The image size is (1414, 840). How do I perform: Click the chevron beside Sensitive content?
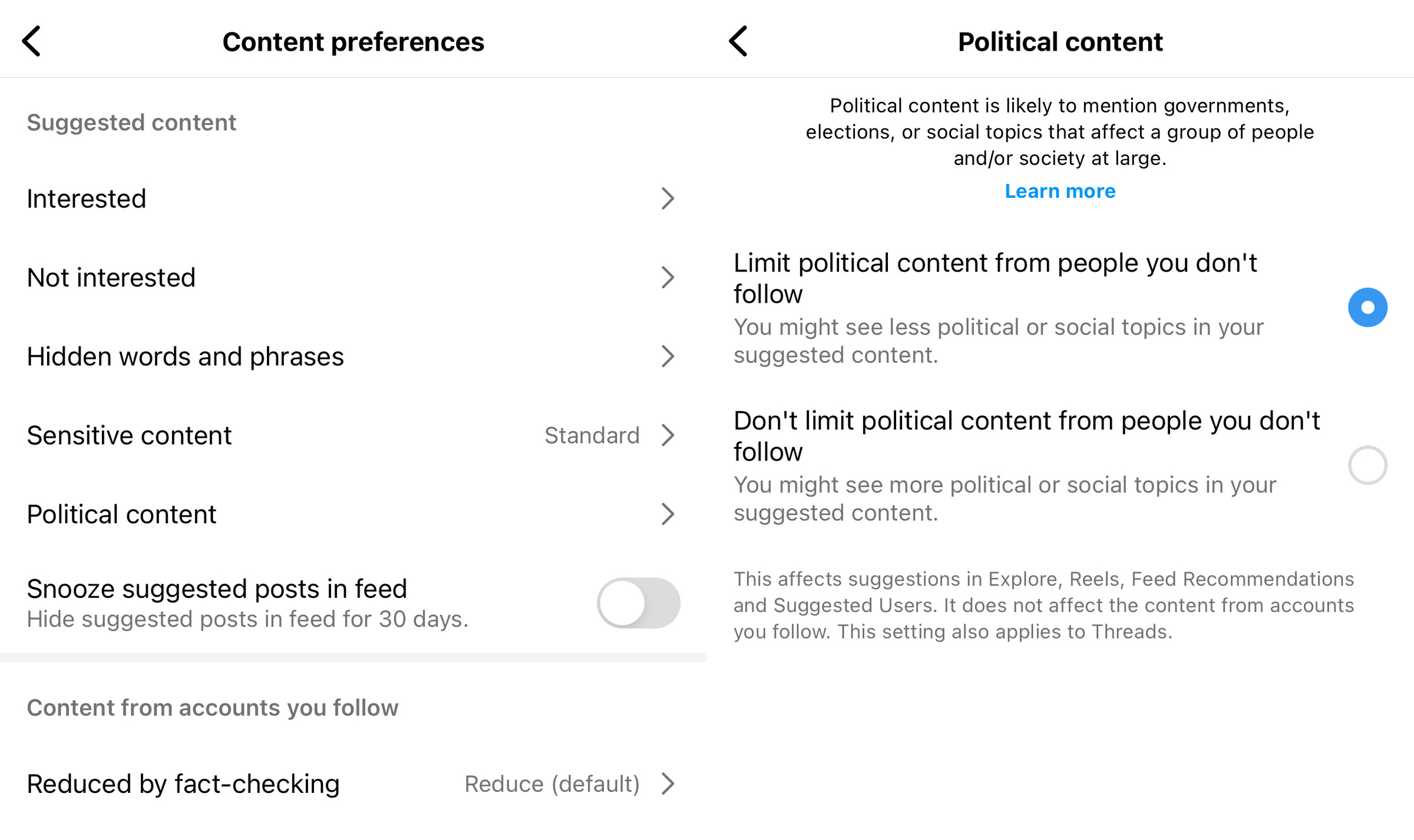tap(669, 435)
